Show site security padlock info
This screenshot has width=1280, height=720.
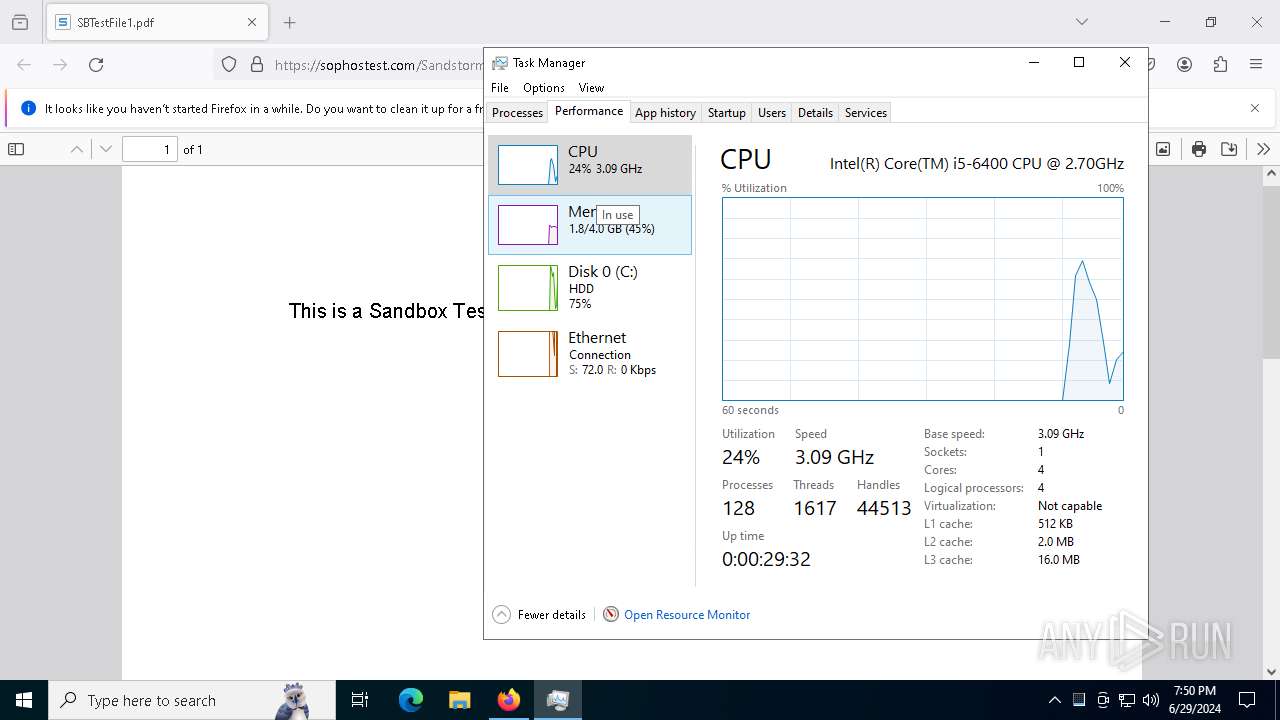tap(257, 65)
